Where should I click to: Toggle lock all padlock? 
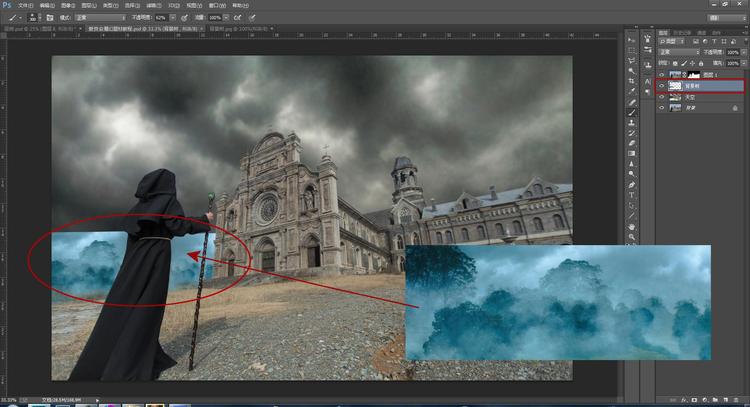pos(701,63)
